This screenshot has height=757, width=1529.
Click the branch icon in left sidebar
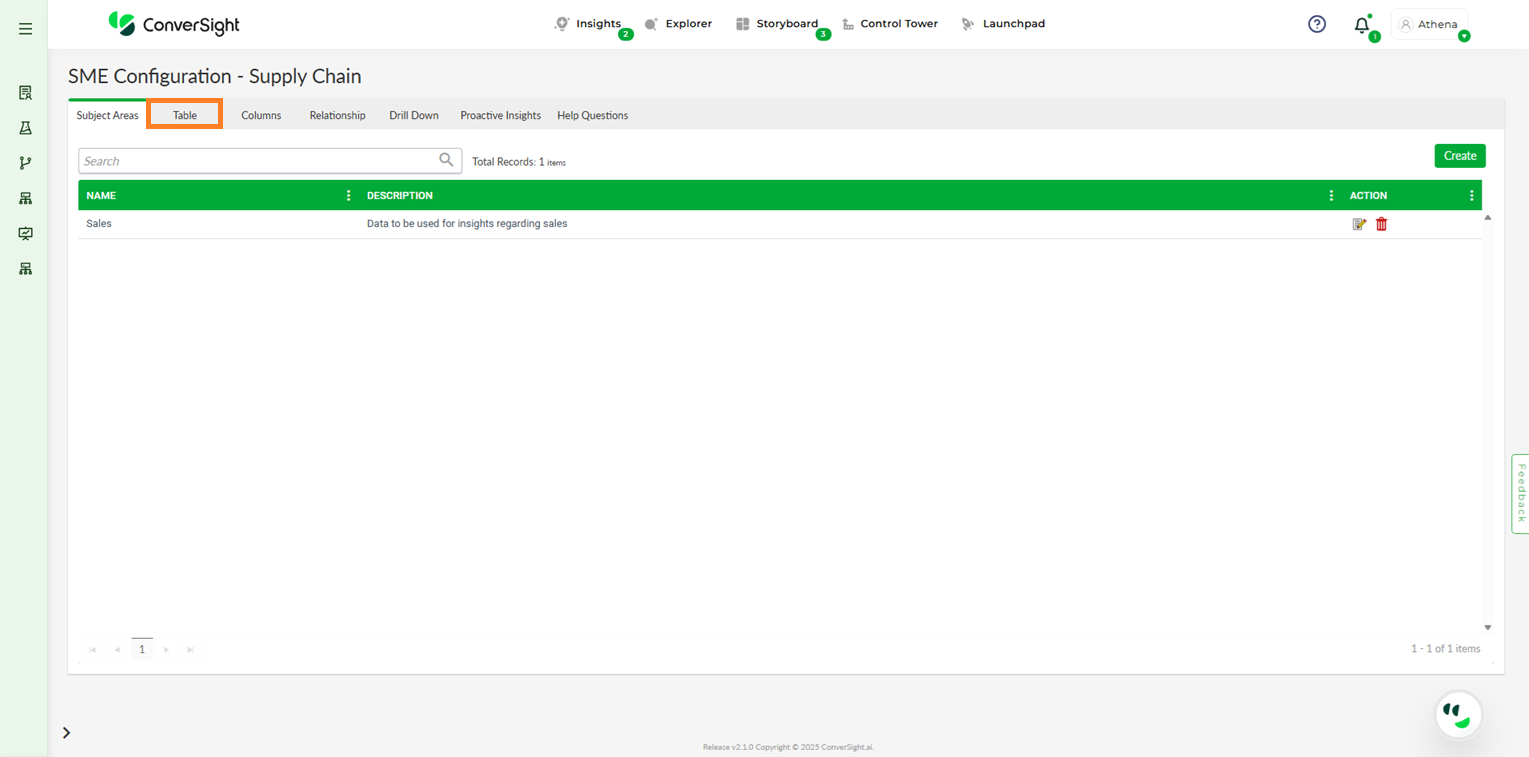pyautogui.click(x=26, y=163)
